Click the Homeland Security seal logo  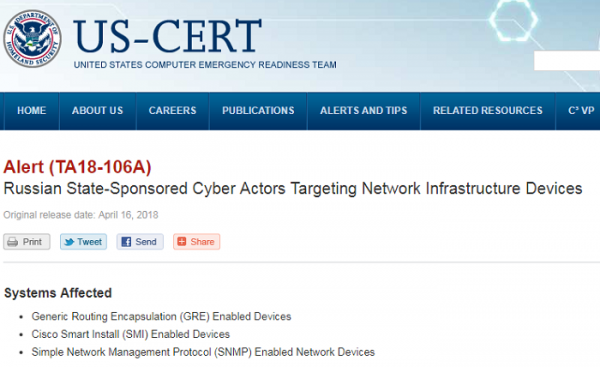(32, 39)
